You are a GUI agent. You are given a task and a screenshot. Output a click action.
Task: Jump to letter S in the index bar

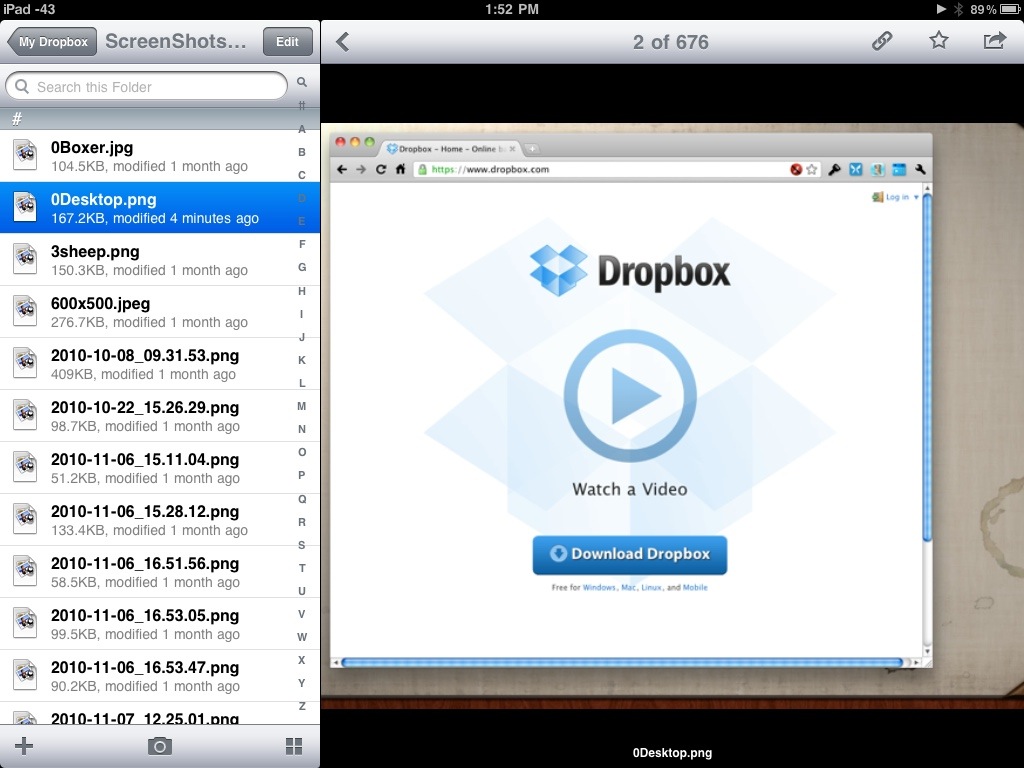click(302, 545)
